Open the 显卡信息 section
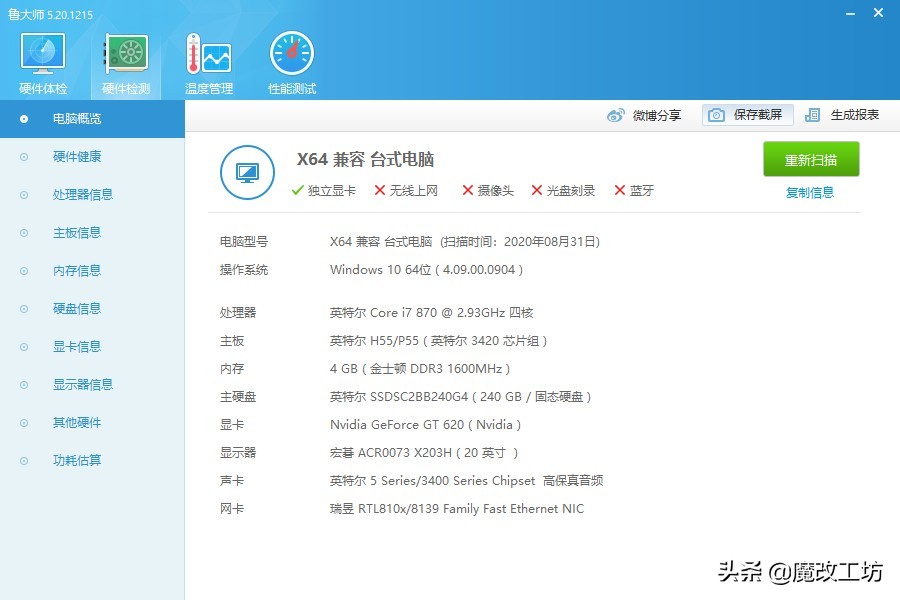 point(75,346)
